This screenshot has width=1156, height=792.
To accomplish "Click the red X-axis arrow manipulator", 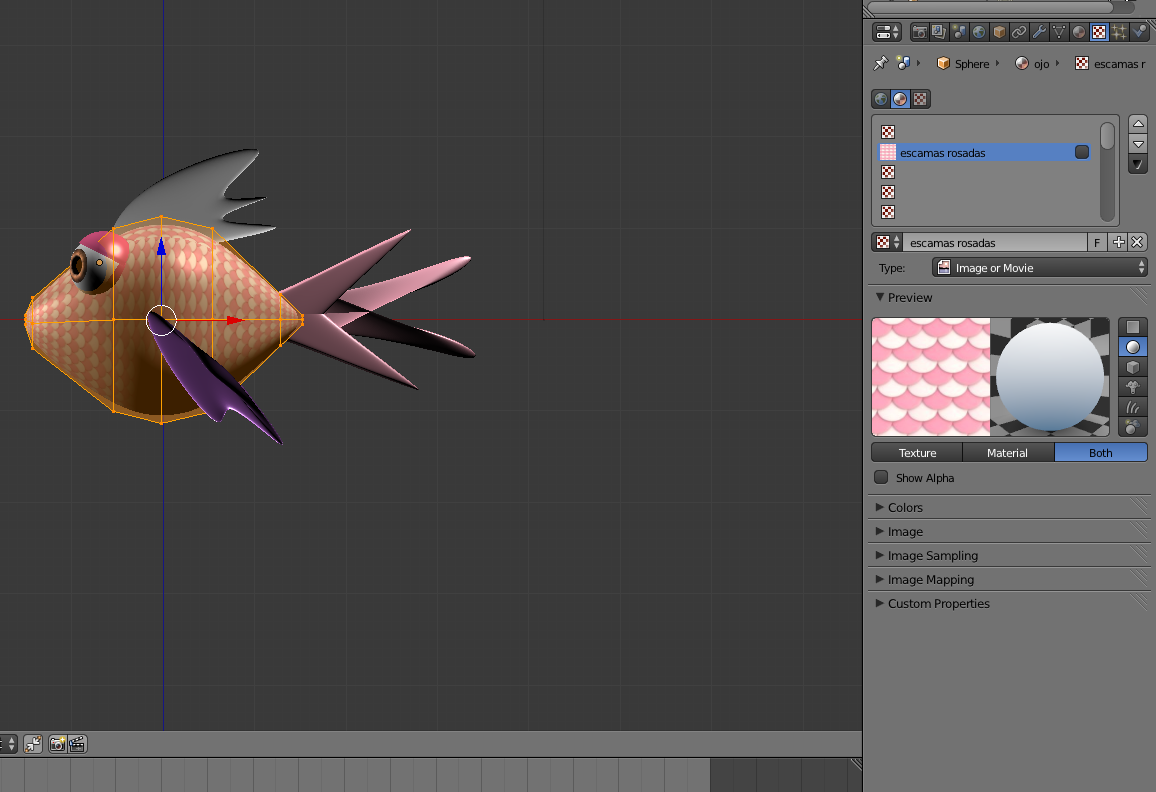I will pos(235,320).
